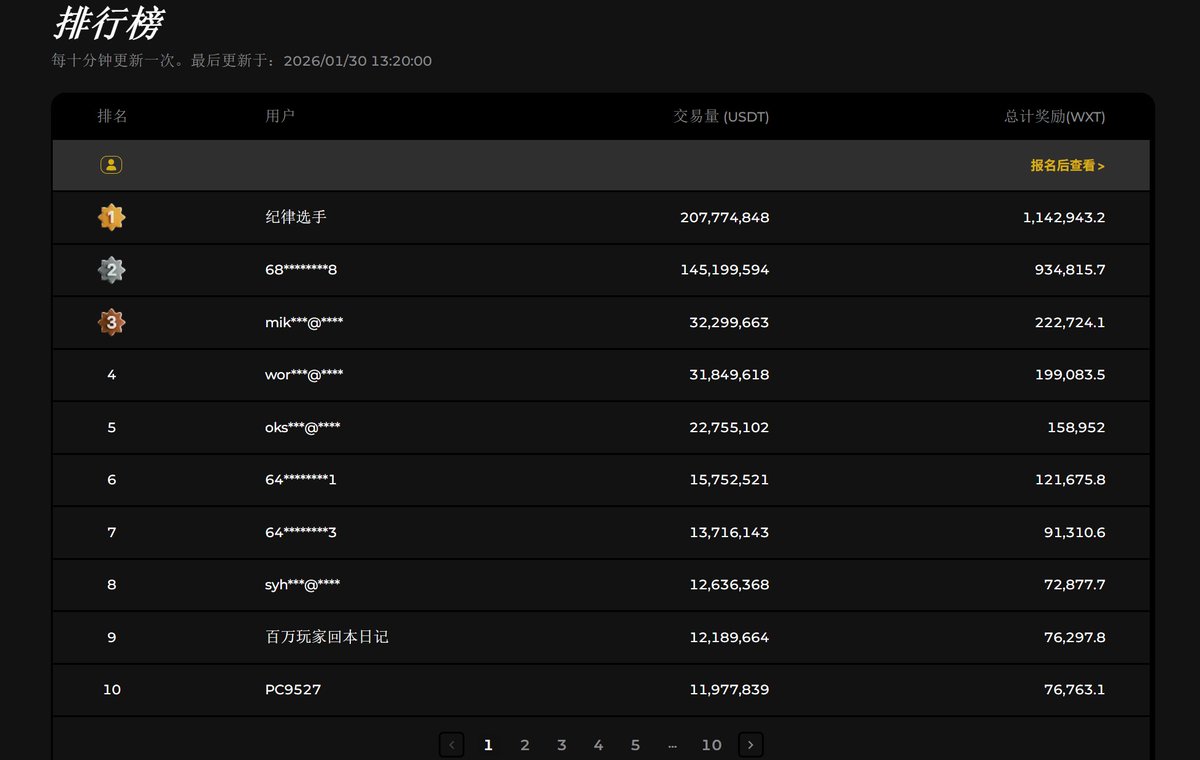
Task: Select user oks***@****
Action: coord(303,427)
